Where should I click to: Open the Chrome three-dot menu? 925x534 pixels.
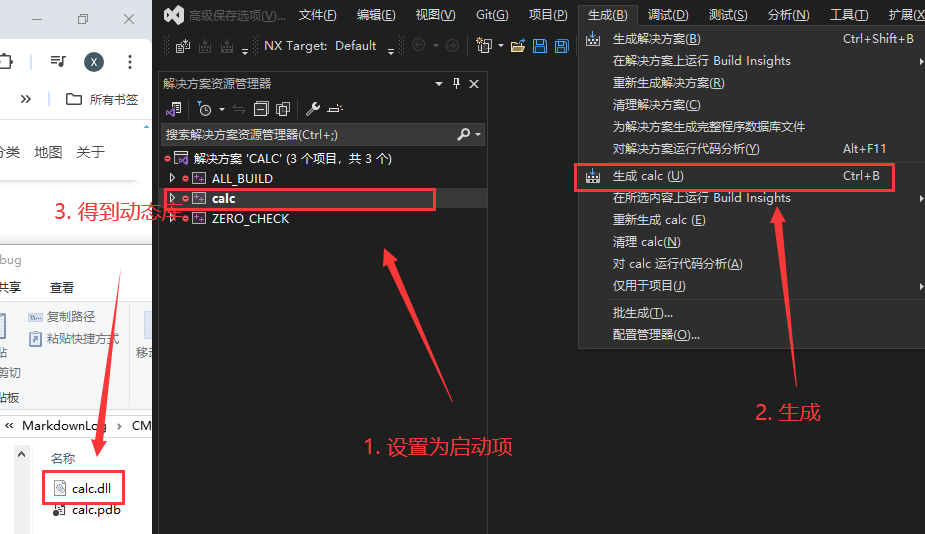pyautogui.click(x=130, y=61)
